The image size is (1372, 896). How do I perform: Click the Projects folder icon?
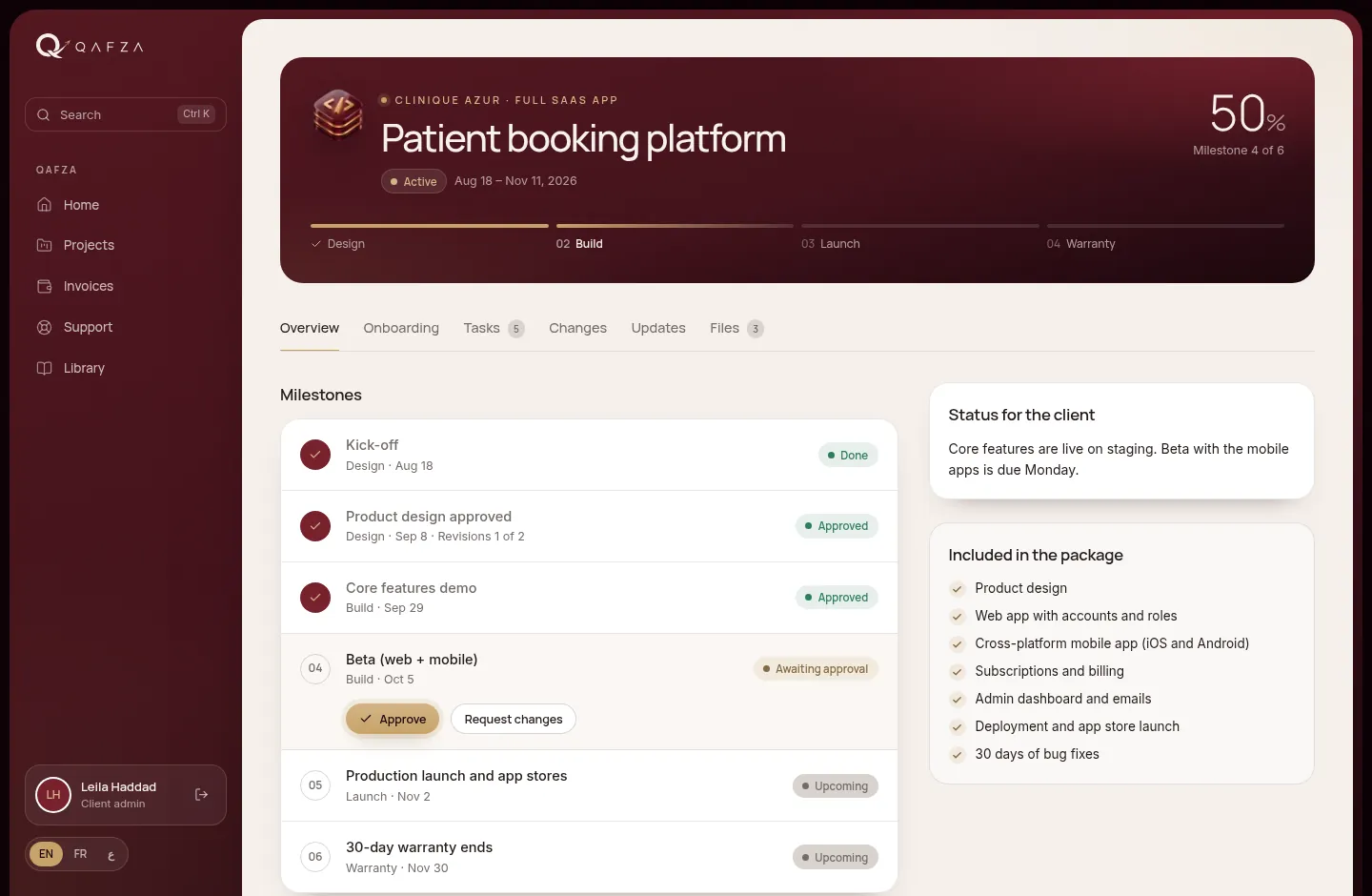click(44, 245)
